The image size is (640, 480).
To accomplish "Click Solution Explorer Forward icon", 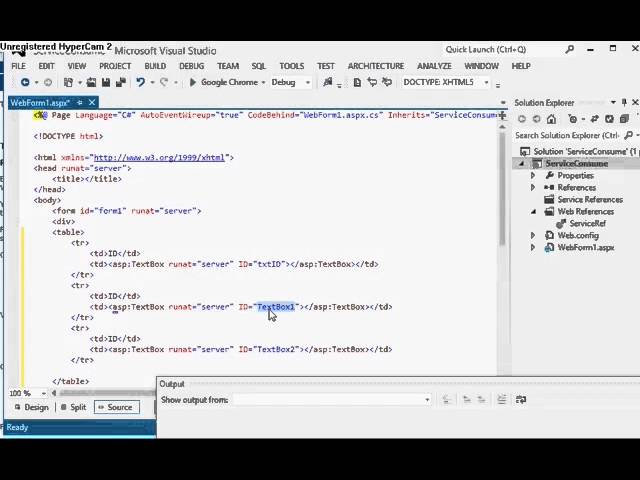I will point(536,119).
